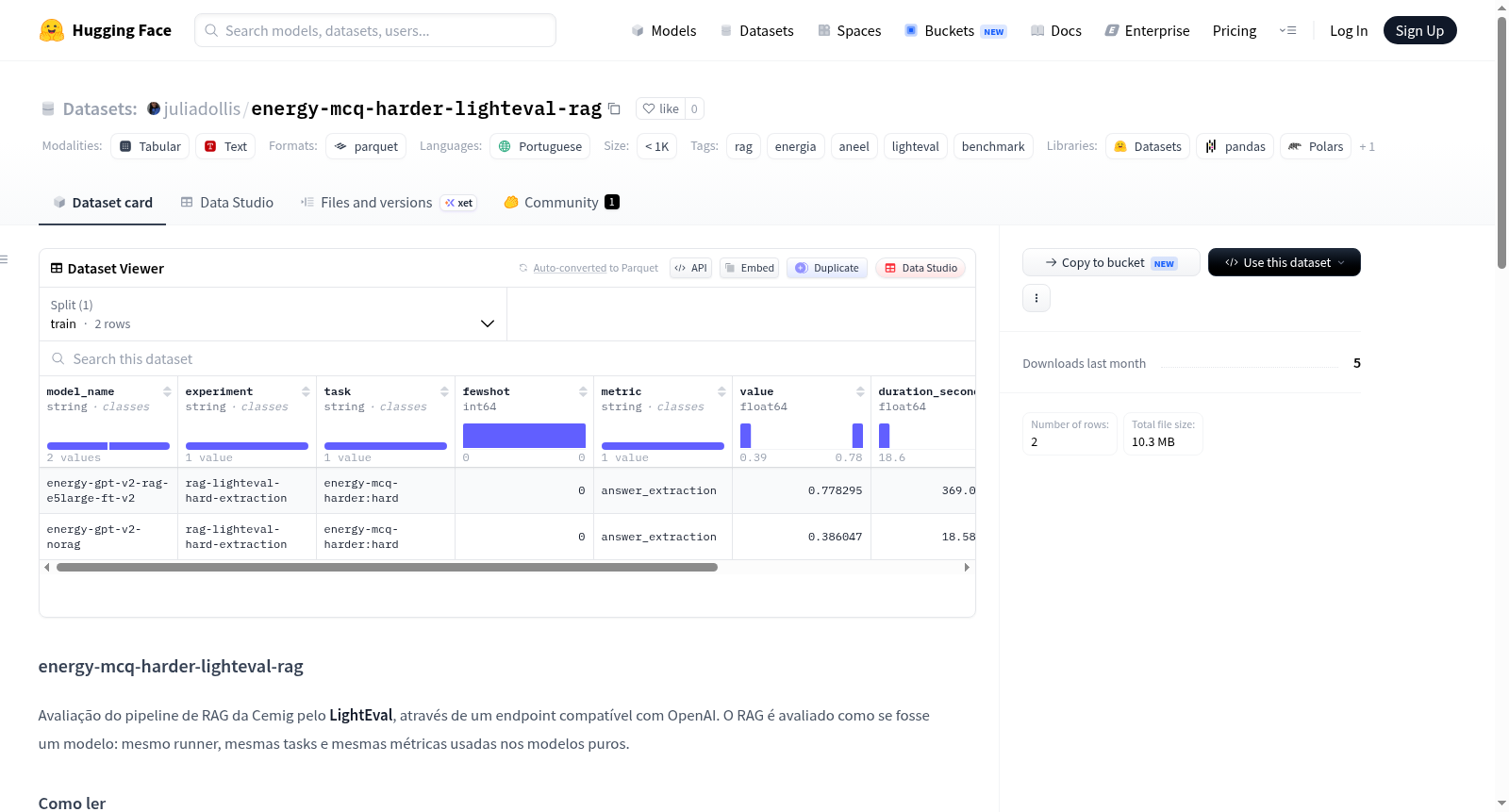Switch to the Dataset card tab
This screenshot has width=1509, height=812.
[103, 203]
